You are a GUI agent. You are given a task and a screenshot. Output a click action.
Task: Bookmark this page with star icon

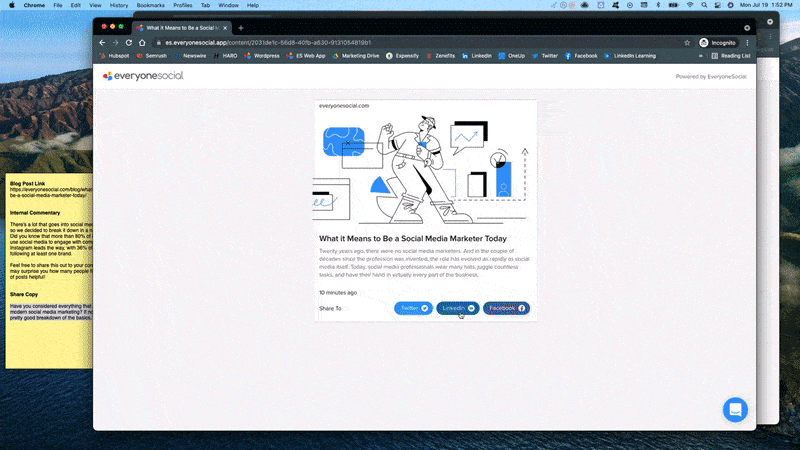tap(686, 43)
